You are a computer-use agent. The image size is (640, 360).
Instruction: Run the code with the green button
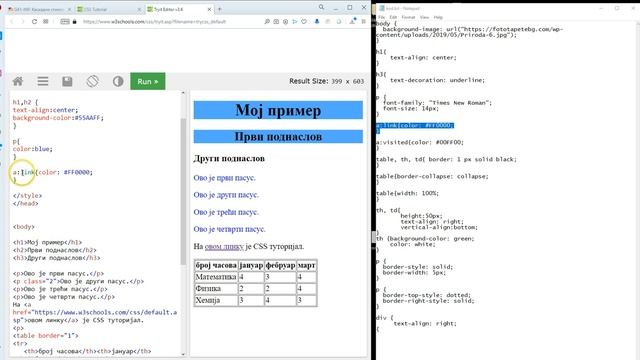[148, 81]
